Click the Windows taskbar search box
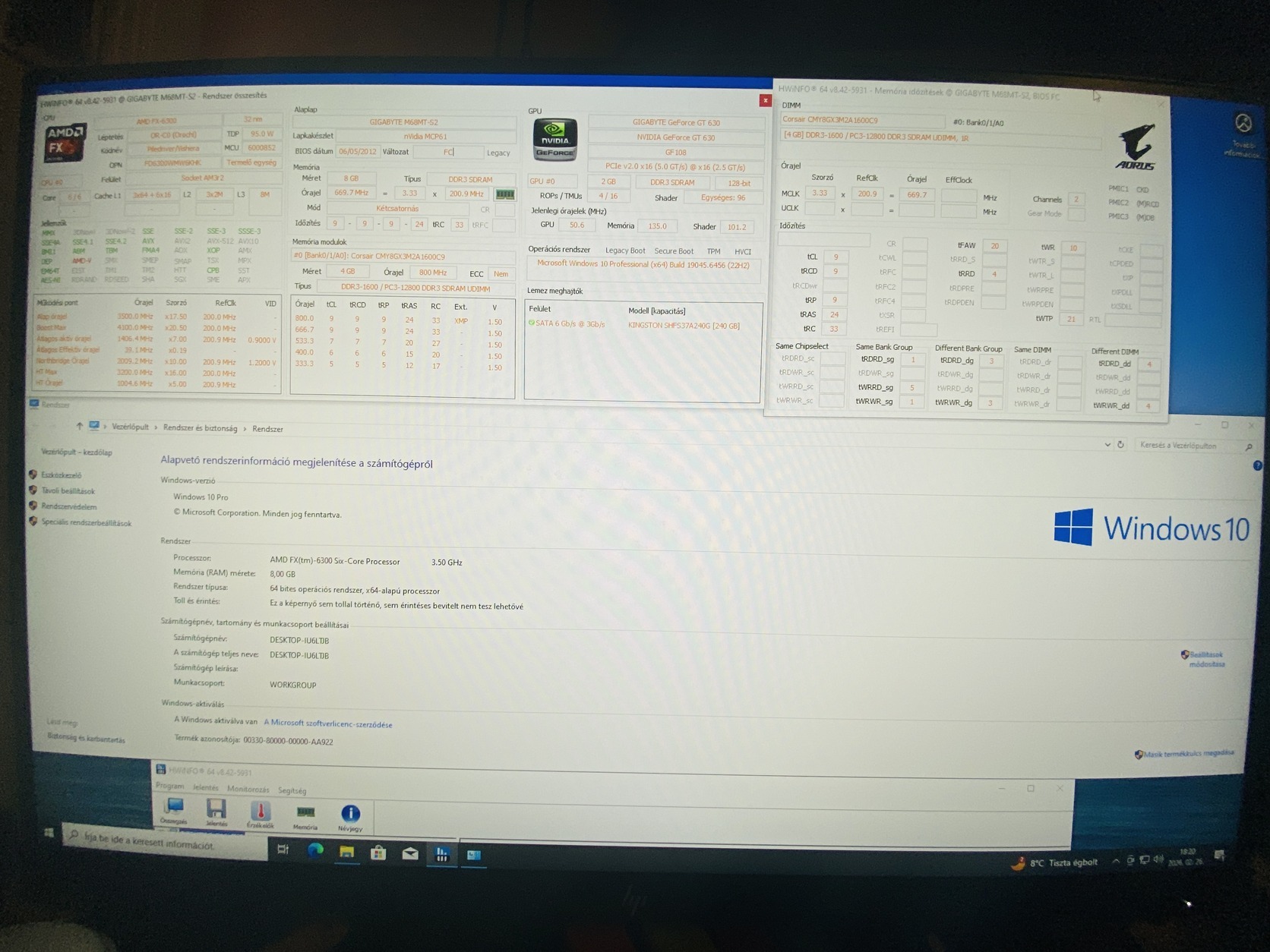The height and width of the screenshot is (952, 1270). (165, 843)
